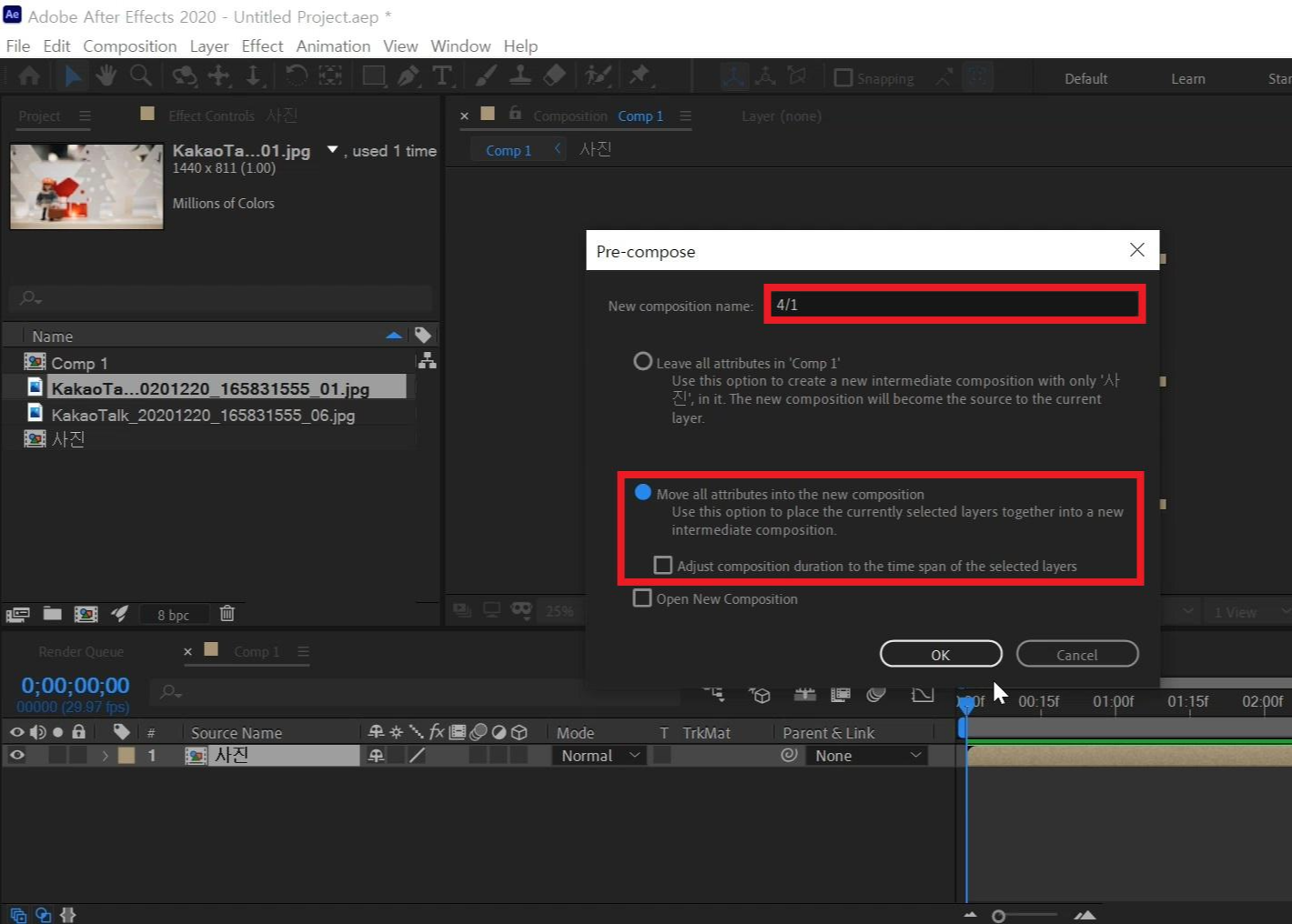Image resolution: width=1292 pixels, height=924 pixels.
Task: Open the Composition menu
Action: click(x=129, y=45)
